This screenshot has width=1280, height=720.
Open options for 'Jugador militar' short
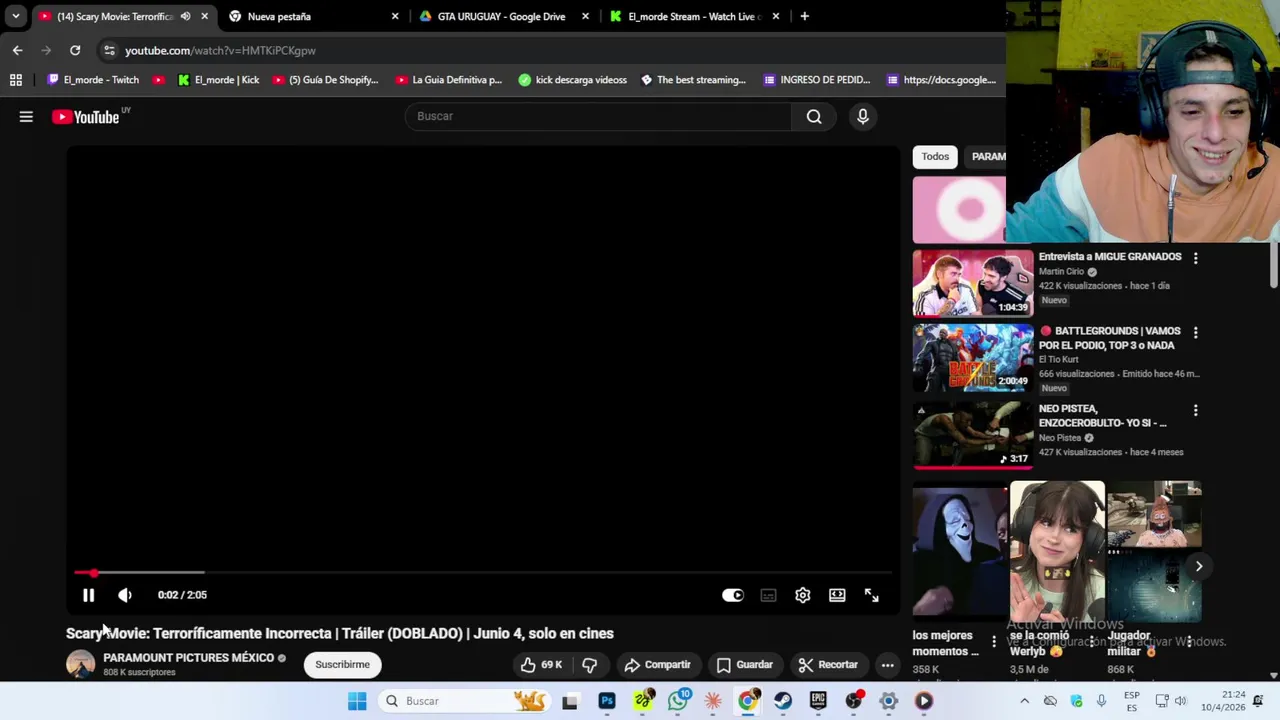point(1189,642)
